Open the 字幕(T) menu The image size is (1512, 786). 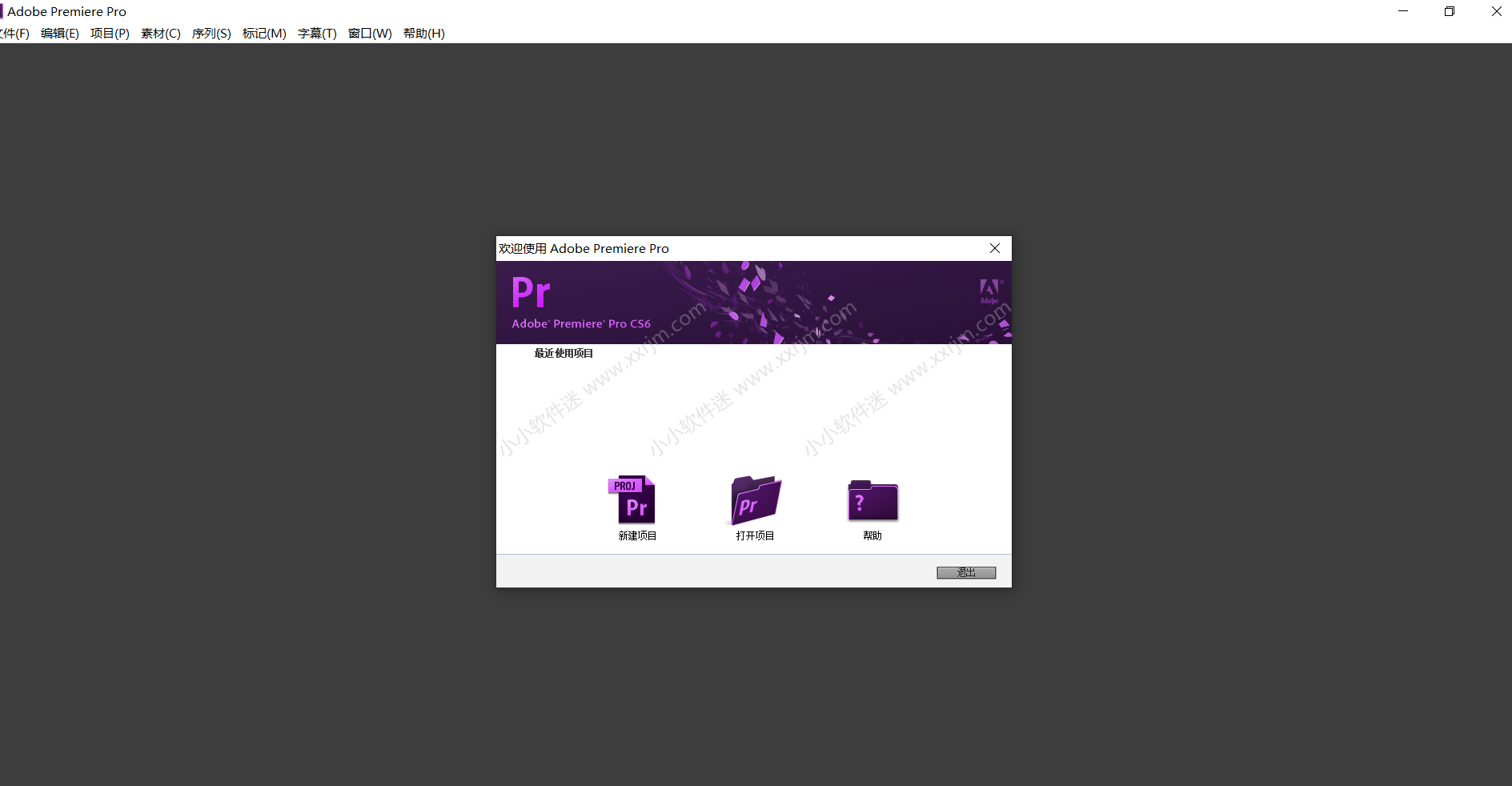317,33
